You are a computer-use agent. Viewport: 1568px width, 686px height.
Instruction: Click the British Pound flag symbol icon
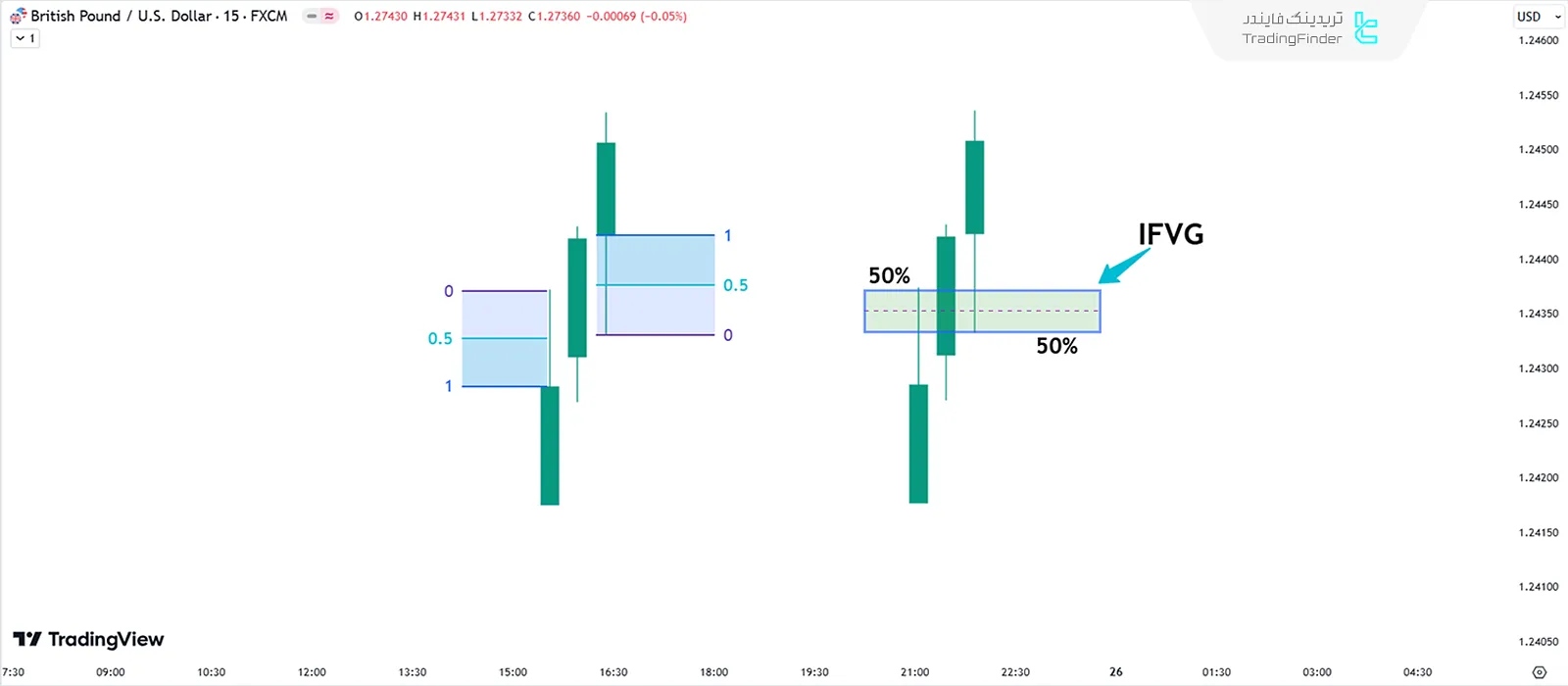click(x=15, y=16)
